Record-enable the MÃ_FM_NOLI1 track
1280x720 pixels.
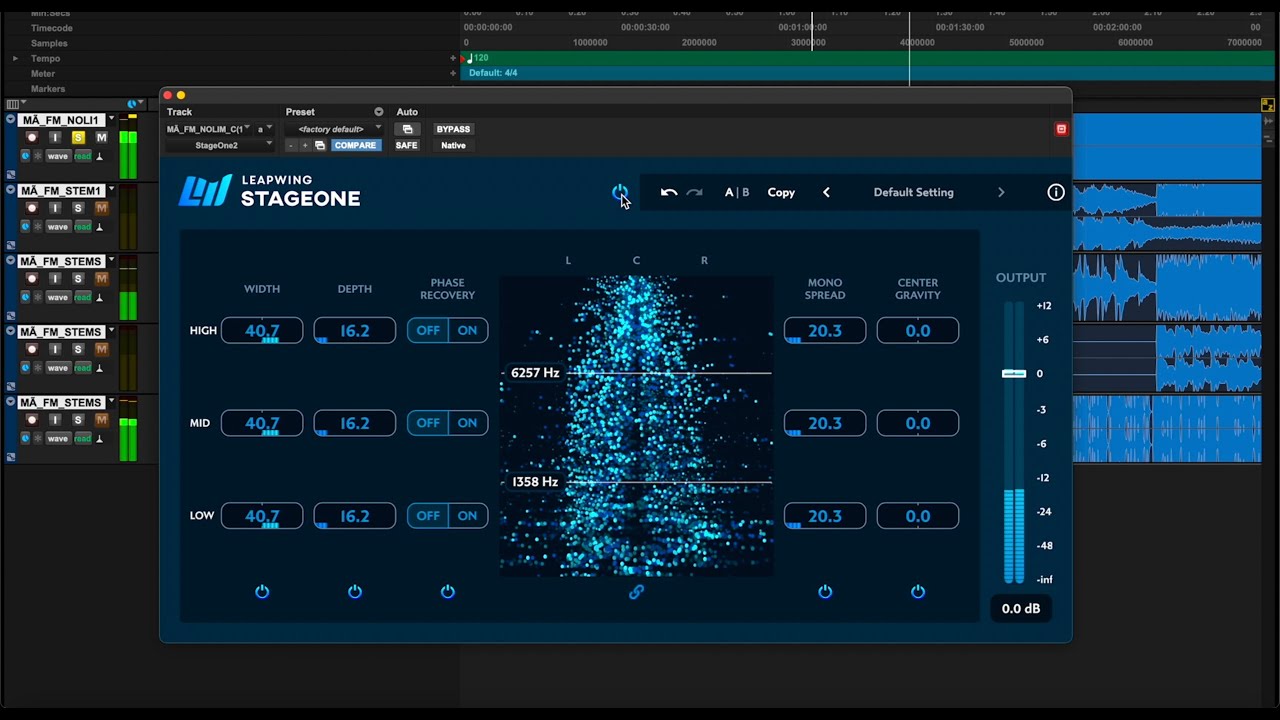click(32, 137)
